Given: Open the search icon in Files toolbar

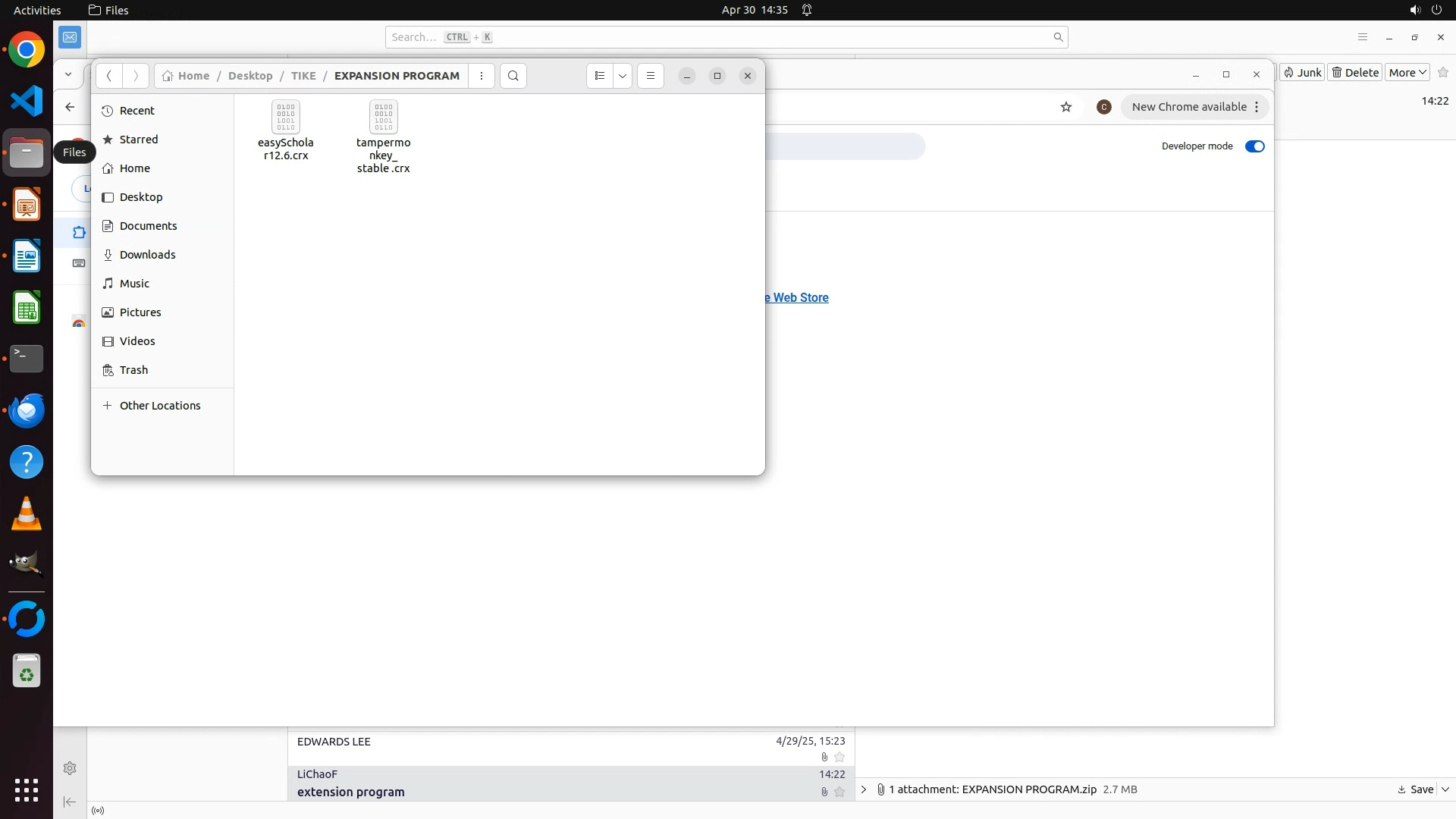Looking at the screenshot, I should point(513,76).
